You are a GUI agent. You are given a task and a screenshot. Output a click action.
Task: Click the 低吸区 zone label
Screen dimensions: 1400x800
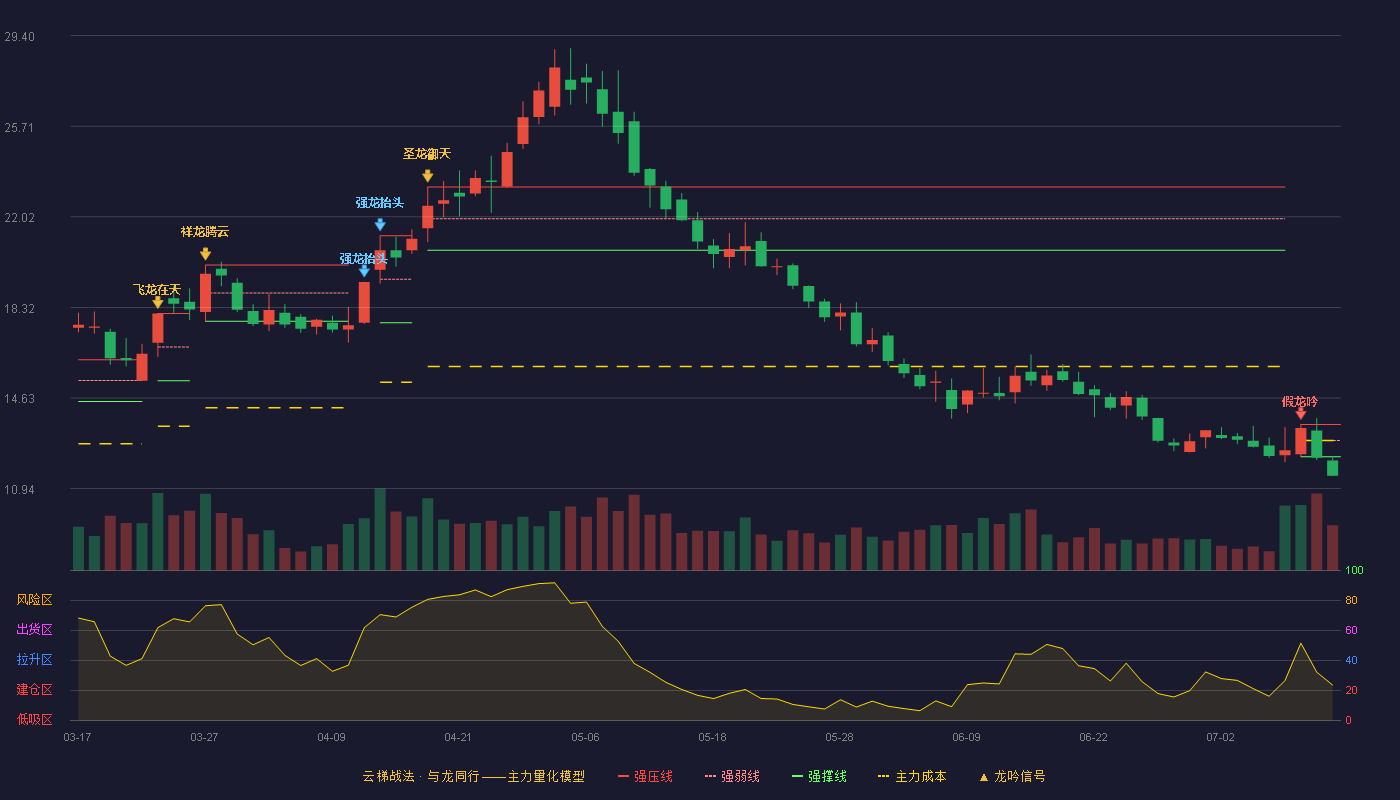tap(34, 719)
